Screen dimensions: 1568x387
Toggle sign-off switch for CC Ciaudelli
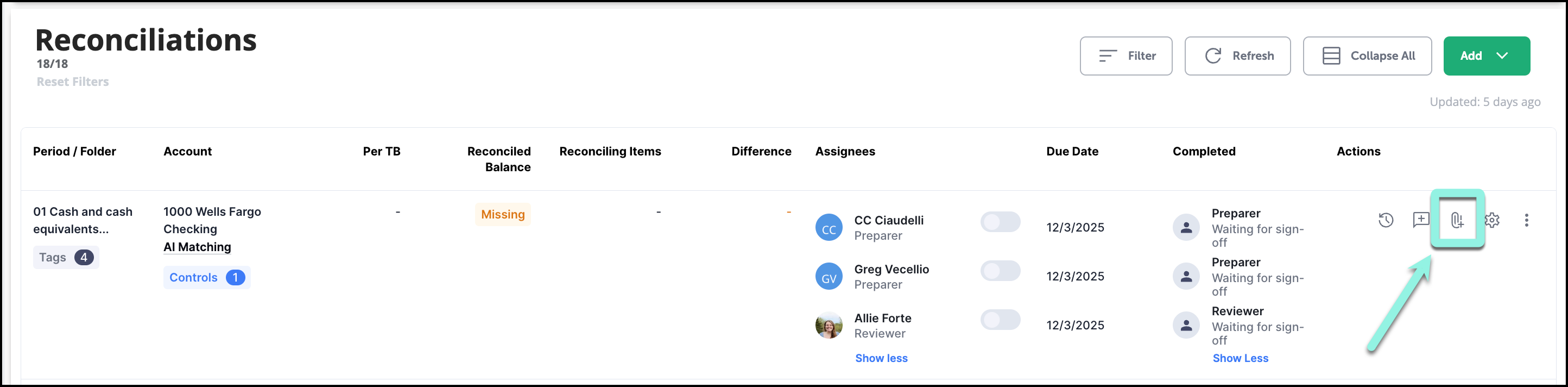tap(1000, 222)
